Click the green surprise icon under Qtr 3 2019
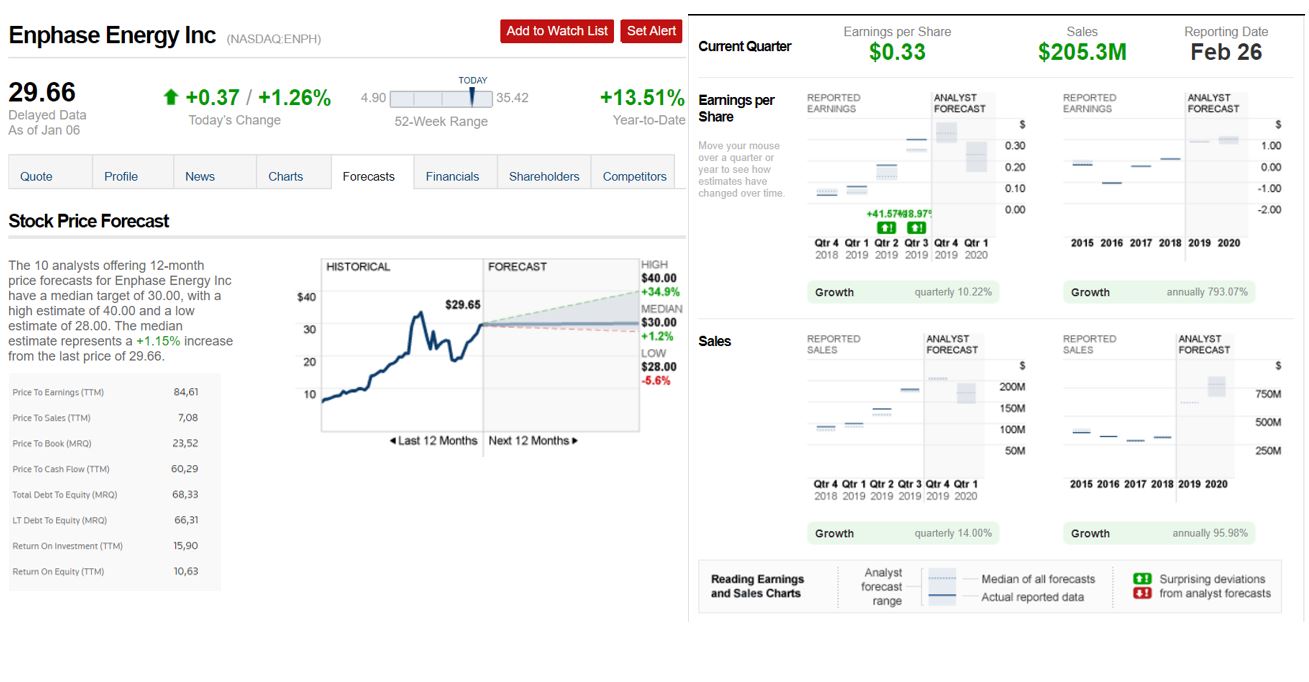Screen dimensions: 1309x682 (x=914, y=229)
